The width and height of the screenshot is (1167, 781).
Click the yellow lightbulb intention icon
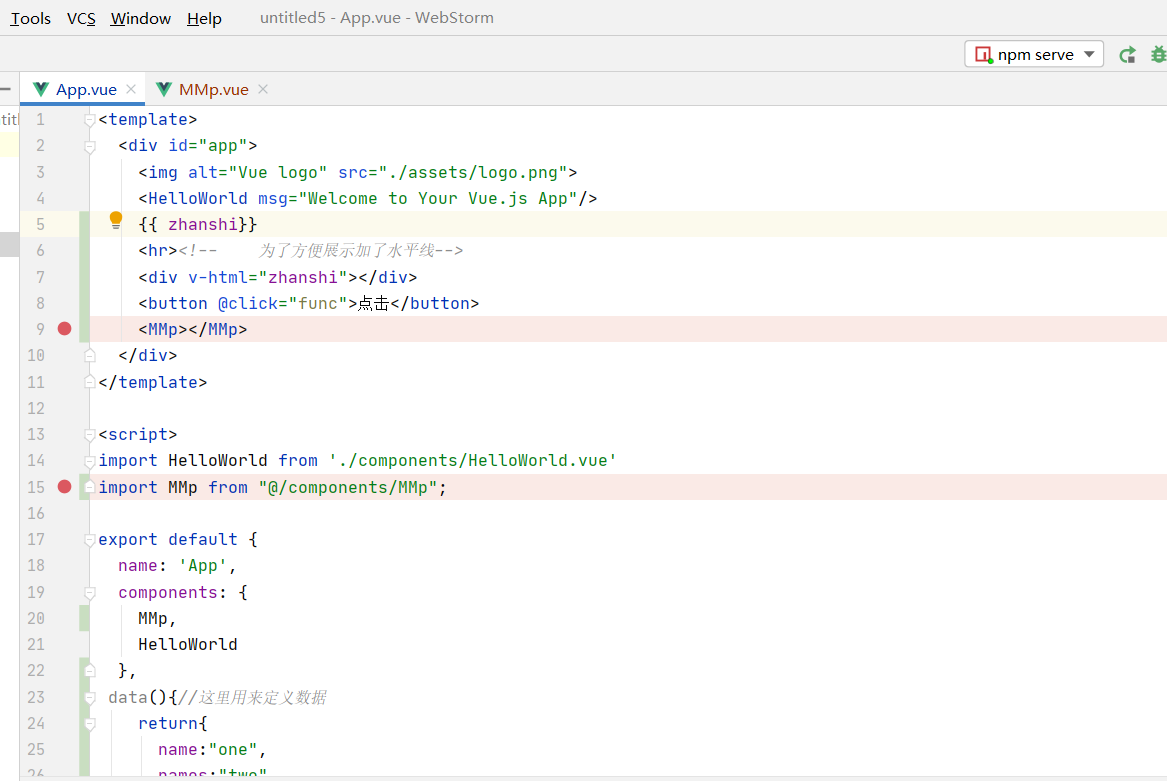click(x=116, y=219)
